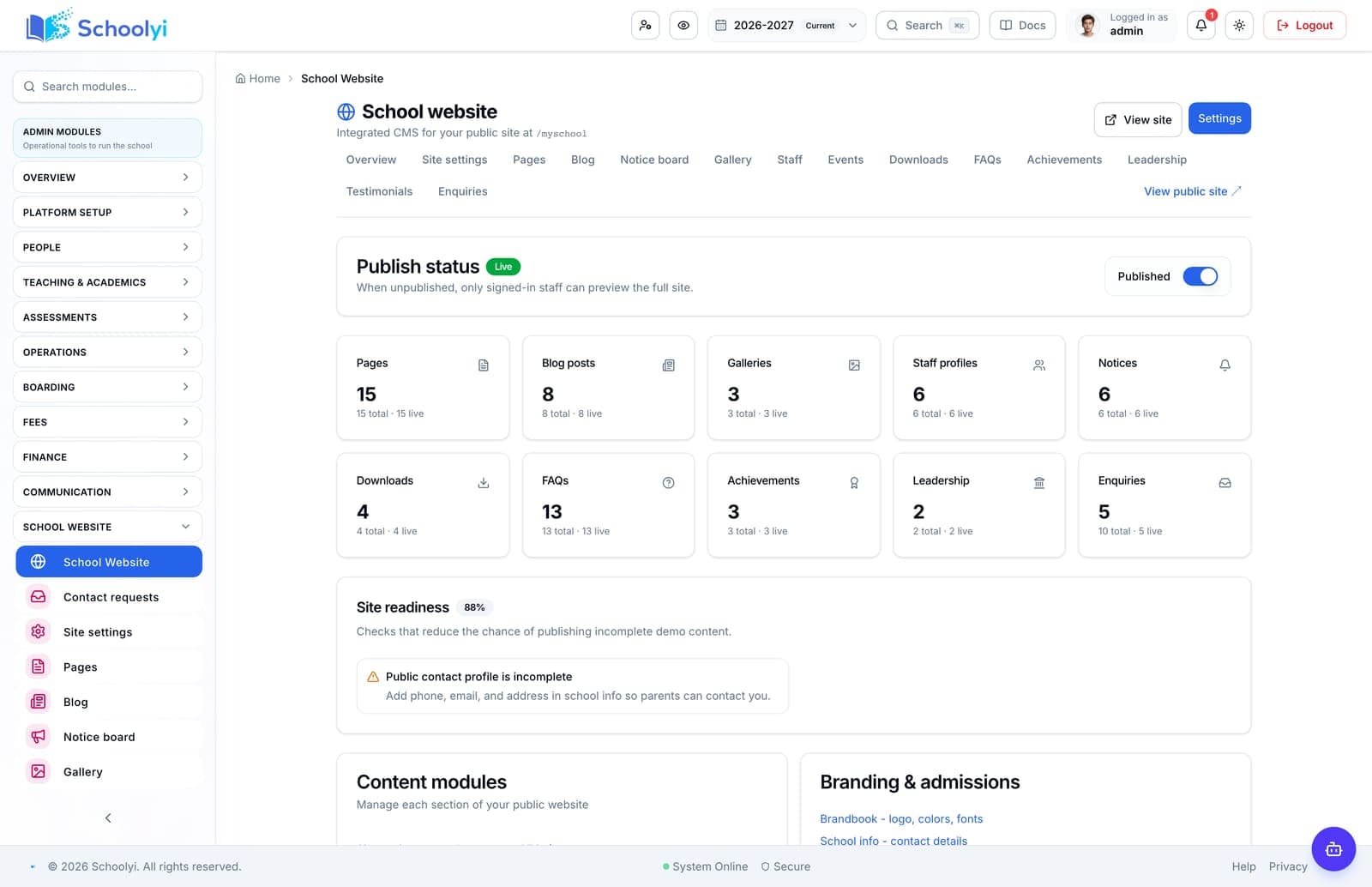Collapse the SCHOOL WEBSITE module group
1372x887 pixels.
point(107,527)
